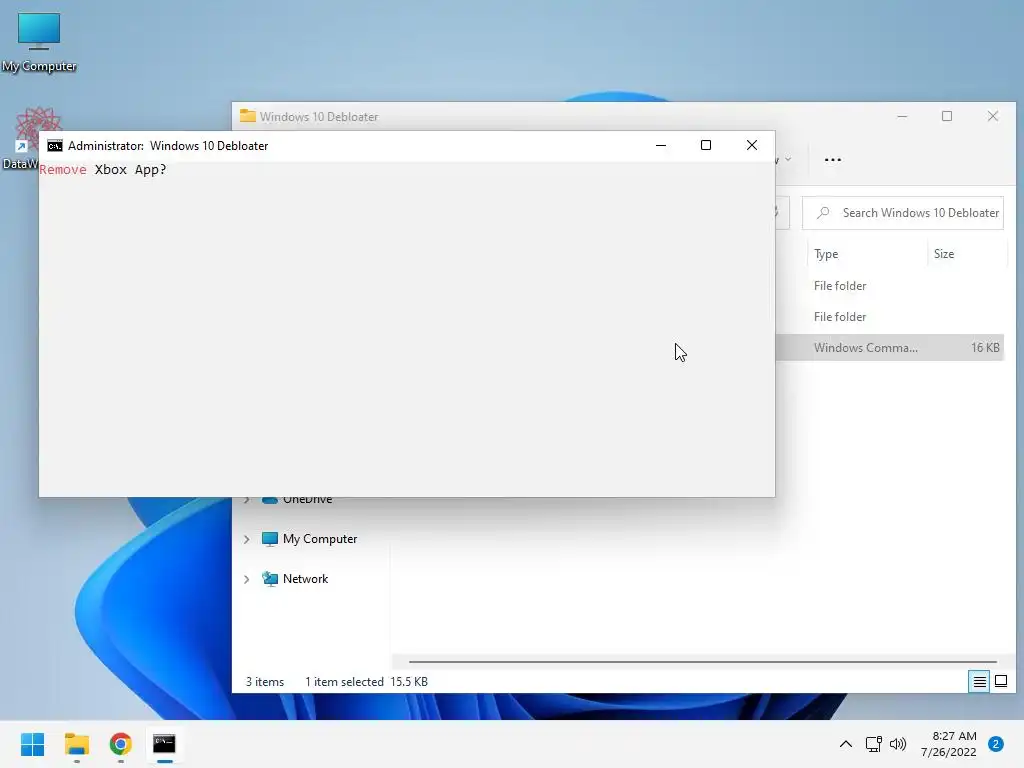This screenshot has width=1024, height=768.
Task: Expand the OneDrive tree node
Action: pos(247,500)
